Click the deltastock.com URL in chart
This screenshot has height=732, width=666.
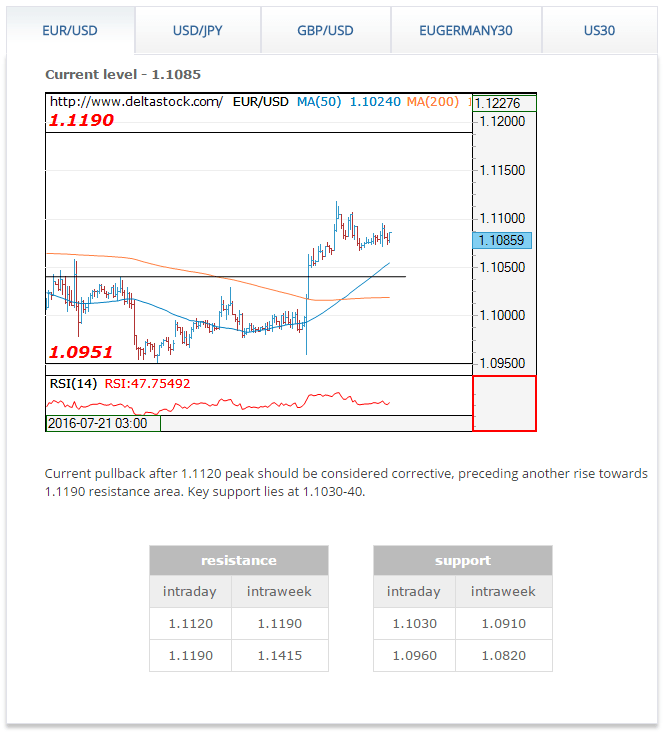pyautogui.click(x=136, y=101)
